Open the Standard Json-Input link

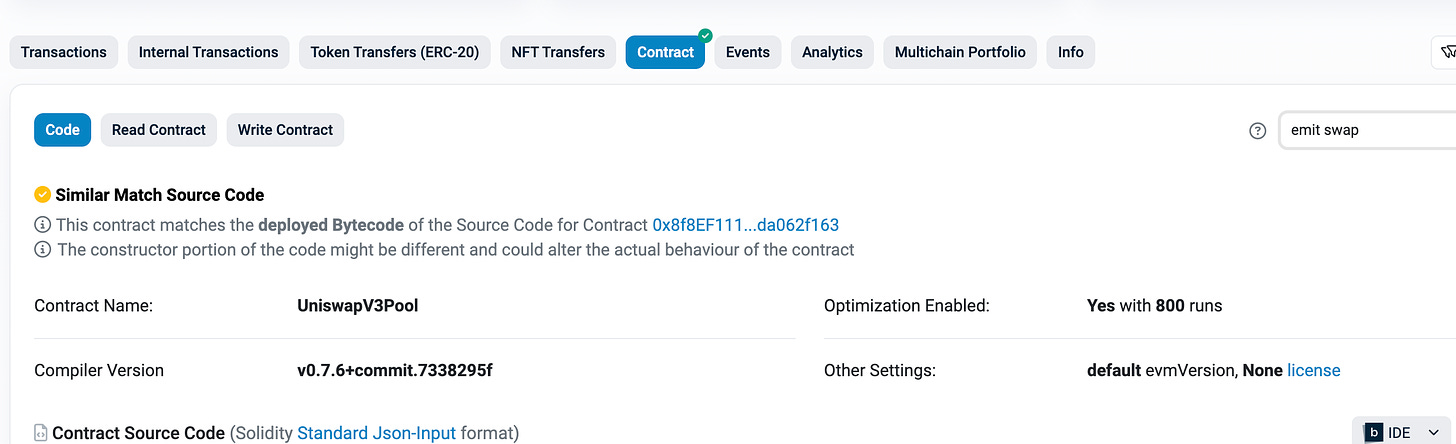376,433
